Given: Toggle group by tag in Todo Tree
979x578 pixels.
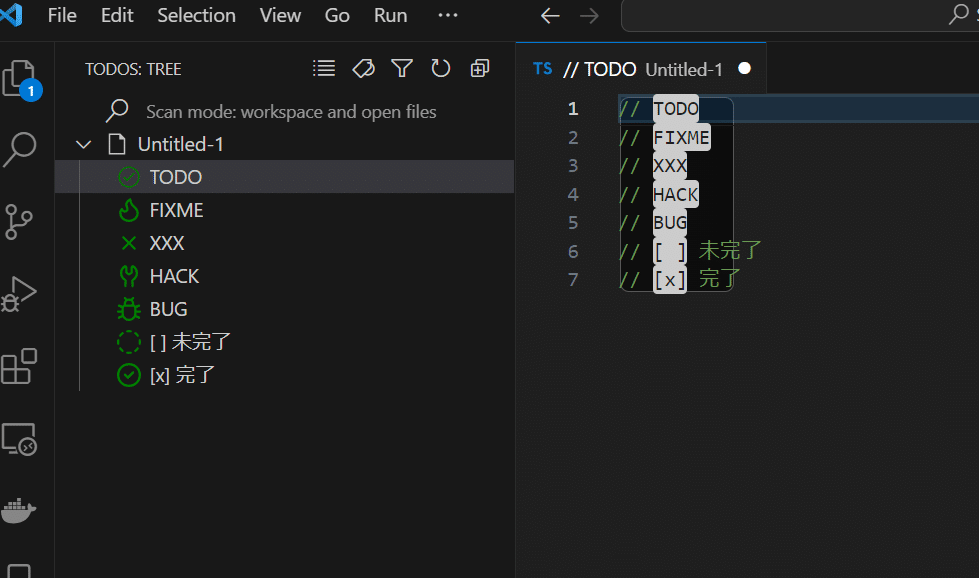Looking at the screenshot, I should [x=363, y=68].
